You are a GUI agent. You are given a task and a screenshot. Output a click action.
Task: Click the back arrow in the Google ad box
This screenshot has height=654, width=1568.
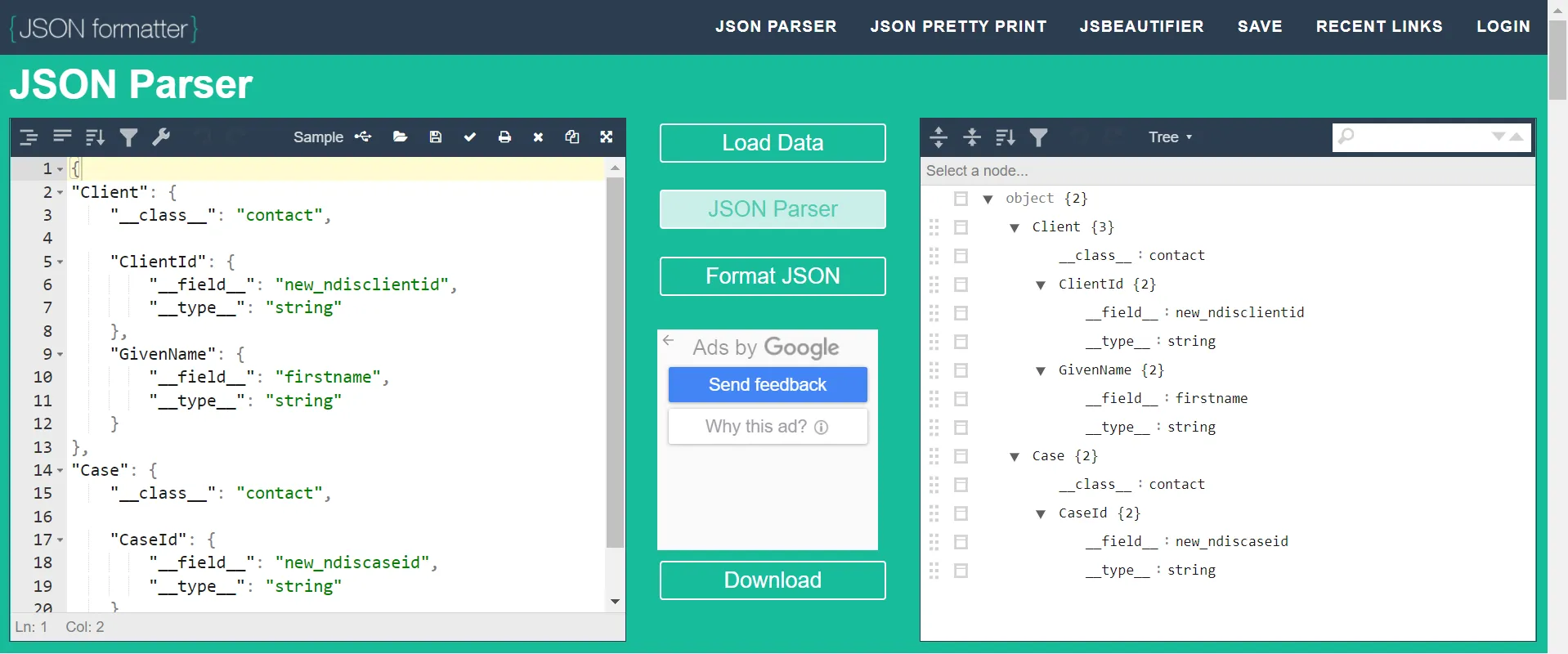[669, 340]
